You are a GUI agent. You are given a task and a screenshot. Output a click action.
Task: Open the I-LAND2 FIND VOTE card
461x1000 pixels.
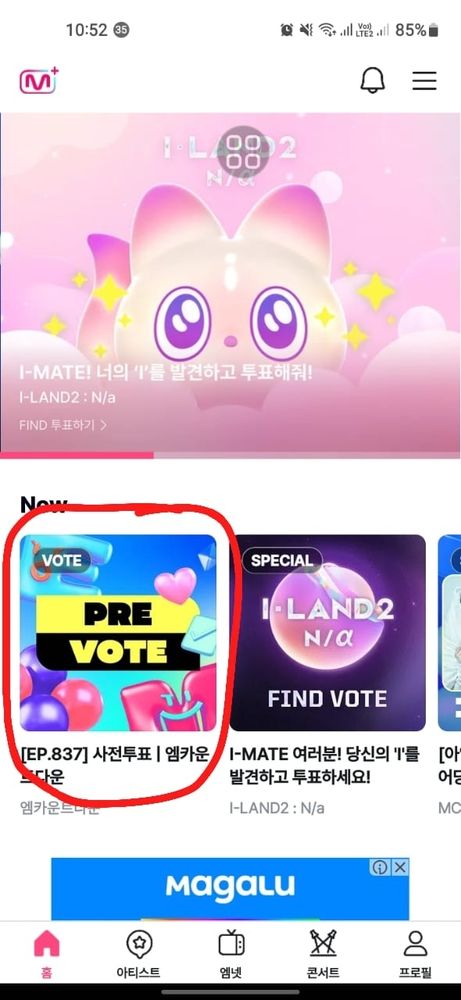point(328,633)
